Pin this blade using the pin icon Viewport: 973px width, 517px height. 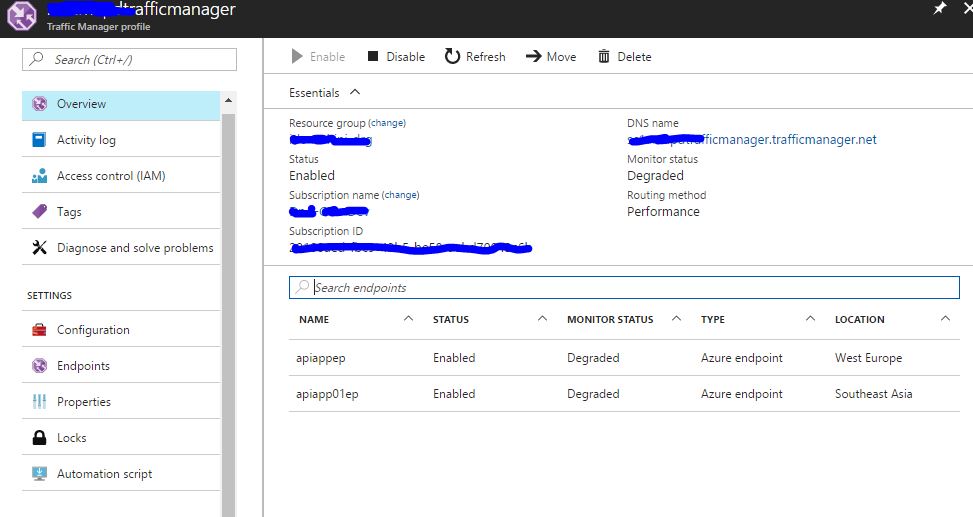tap(939, 9)
